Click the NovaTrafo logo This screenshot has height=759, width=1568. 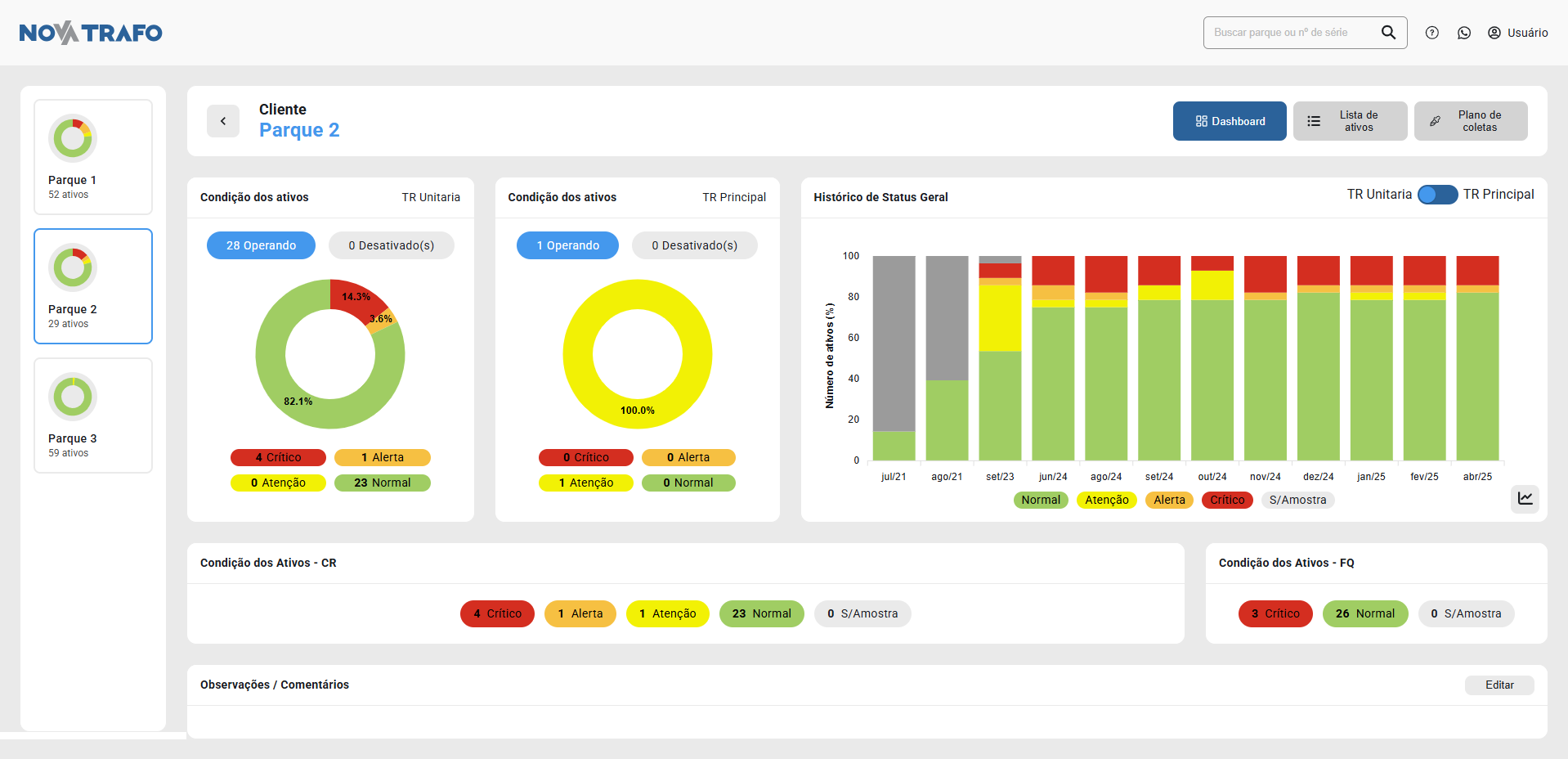tap(91, 33)
